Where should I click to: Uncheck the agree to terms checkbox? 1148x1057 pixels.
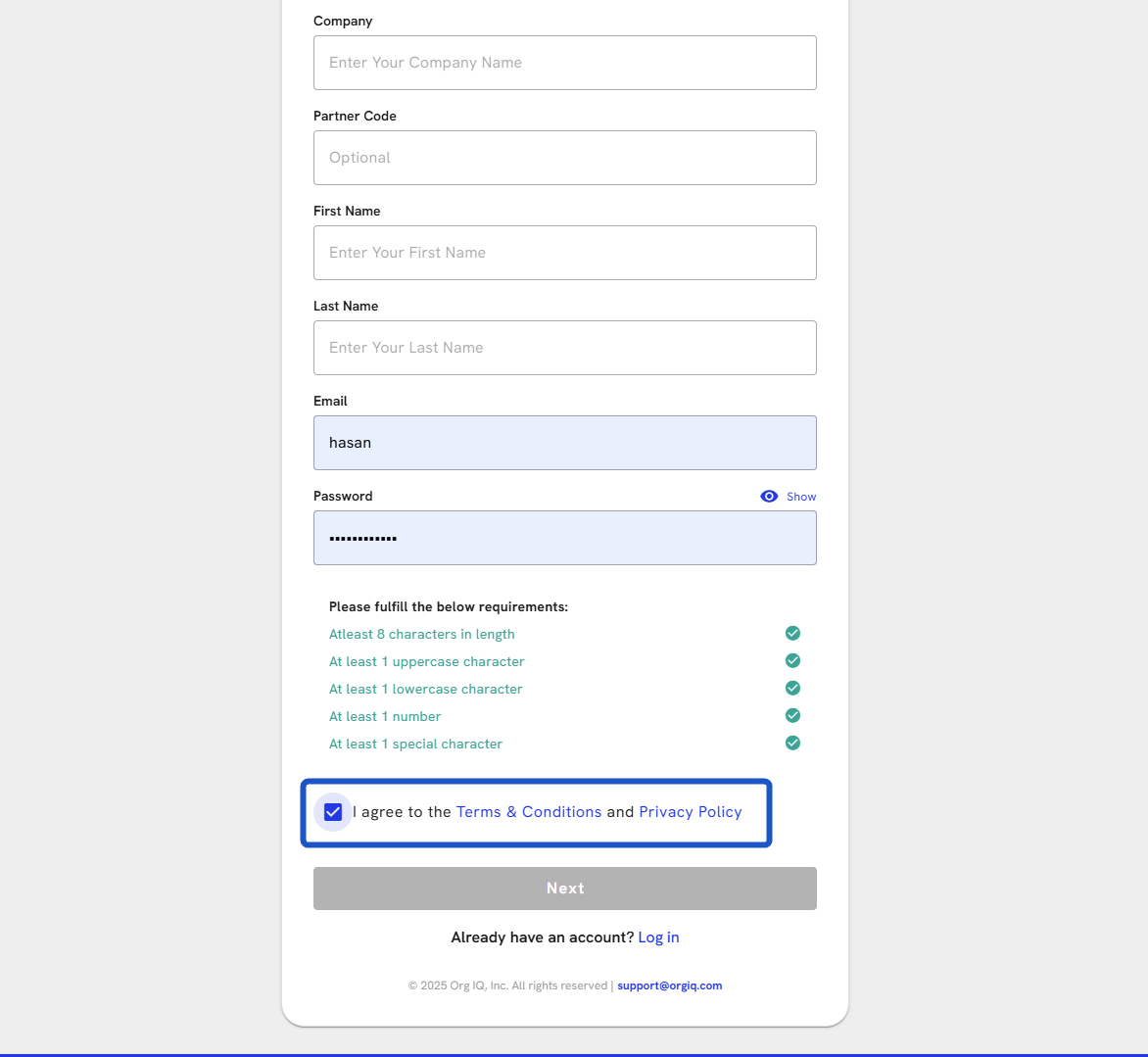pyautogui.click(x=333, y=812)
